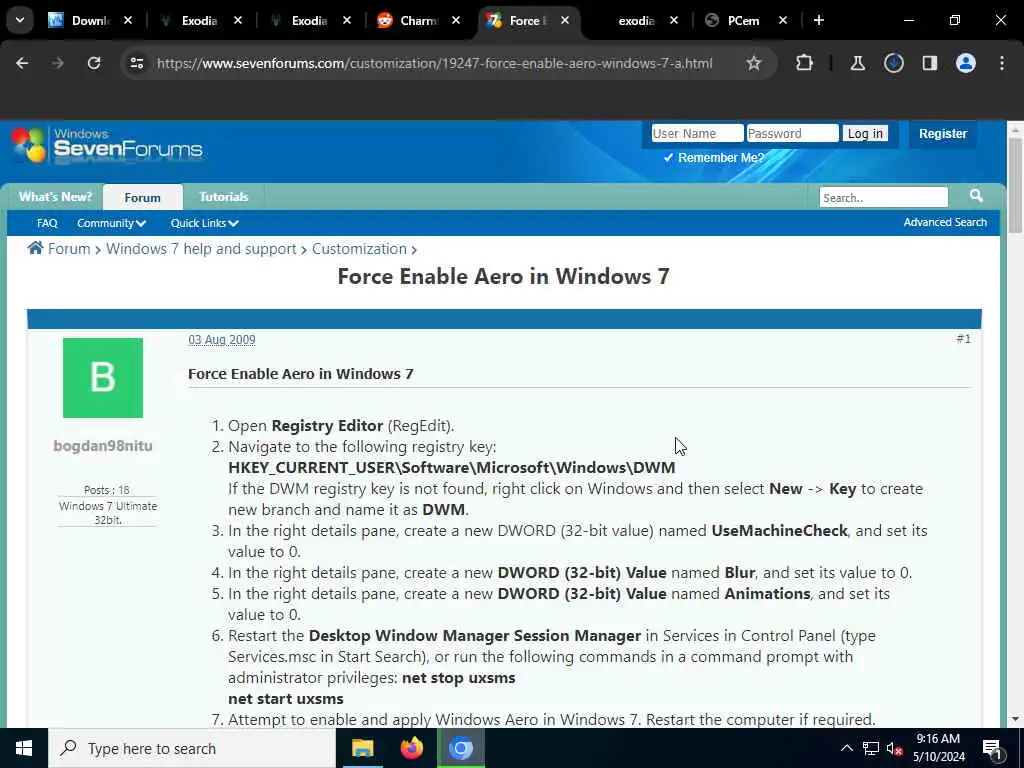Go to Forum breadcrumb link
Screen dimensions: 1024x768
[69, 249]
